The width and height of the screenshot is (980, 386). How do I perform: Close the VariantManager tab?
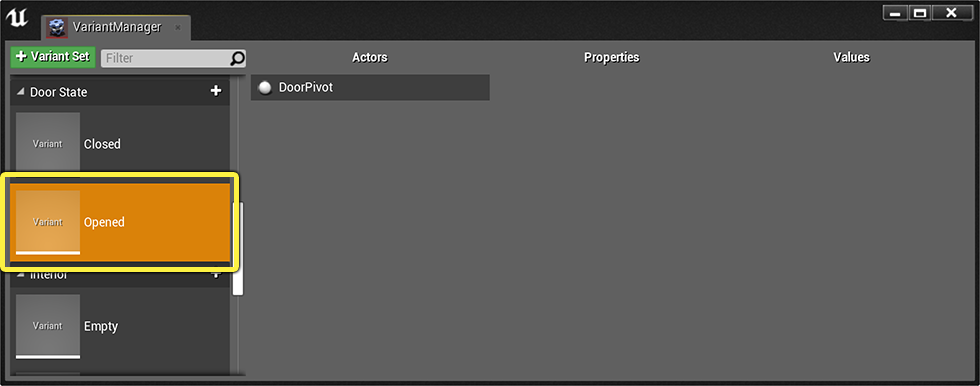point(178,27)
